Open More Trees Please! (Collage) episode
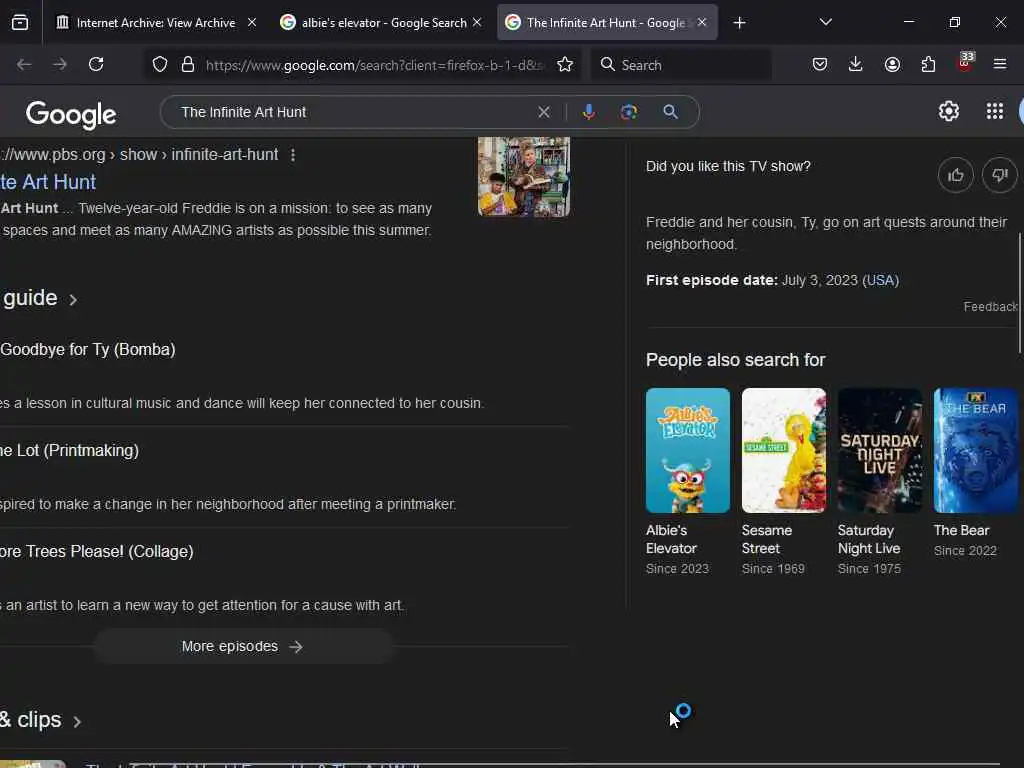 pos(97,552)
